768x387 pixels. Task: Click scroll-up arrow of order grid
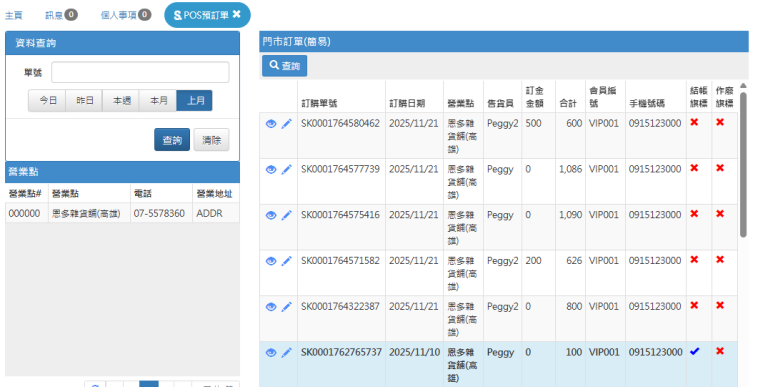coord(743,86)
